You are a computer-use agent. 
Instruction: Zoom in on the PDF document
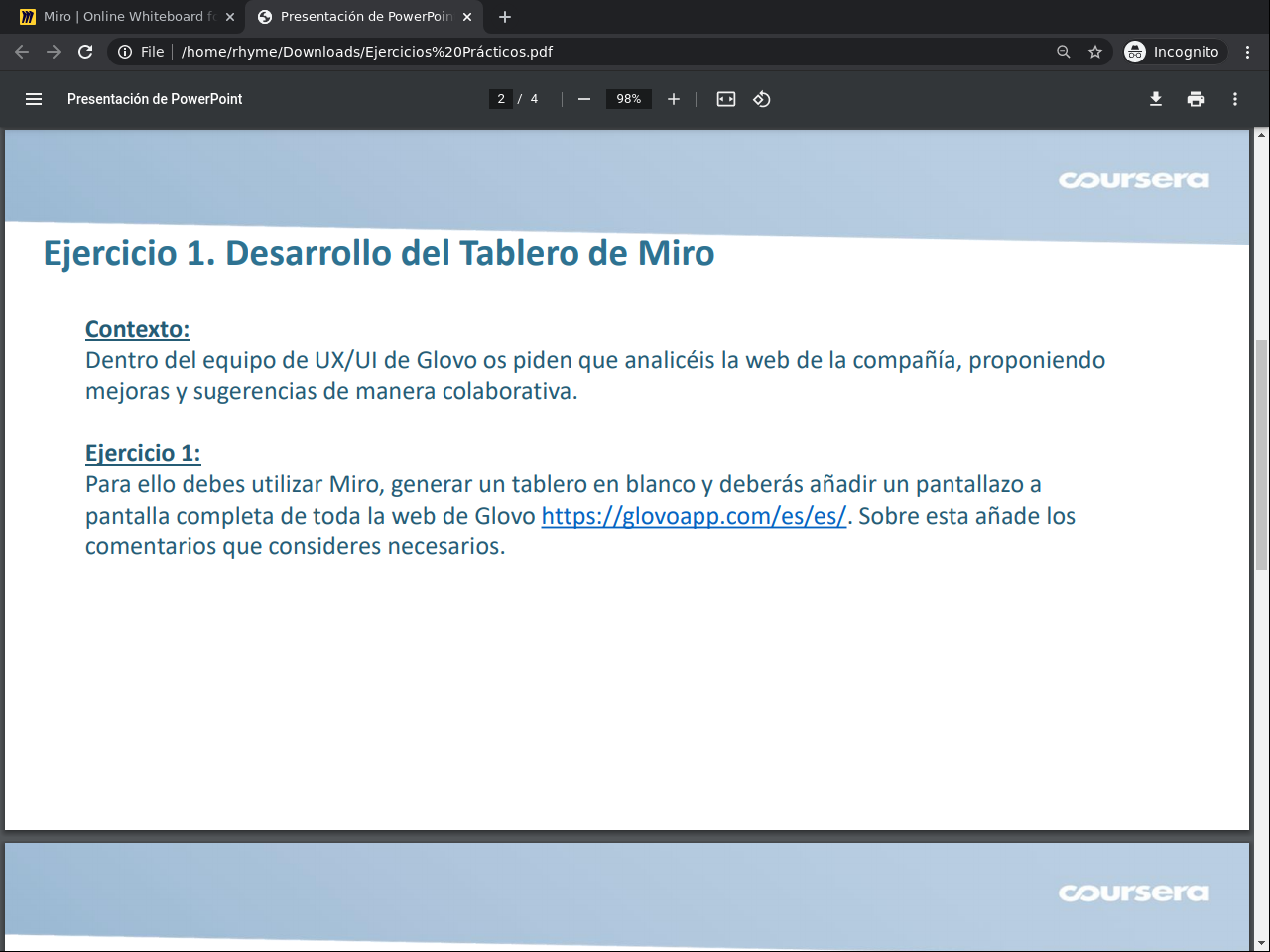point(674,99)
